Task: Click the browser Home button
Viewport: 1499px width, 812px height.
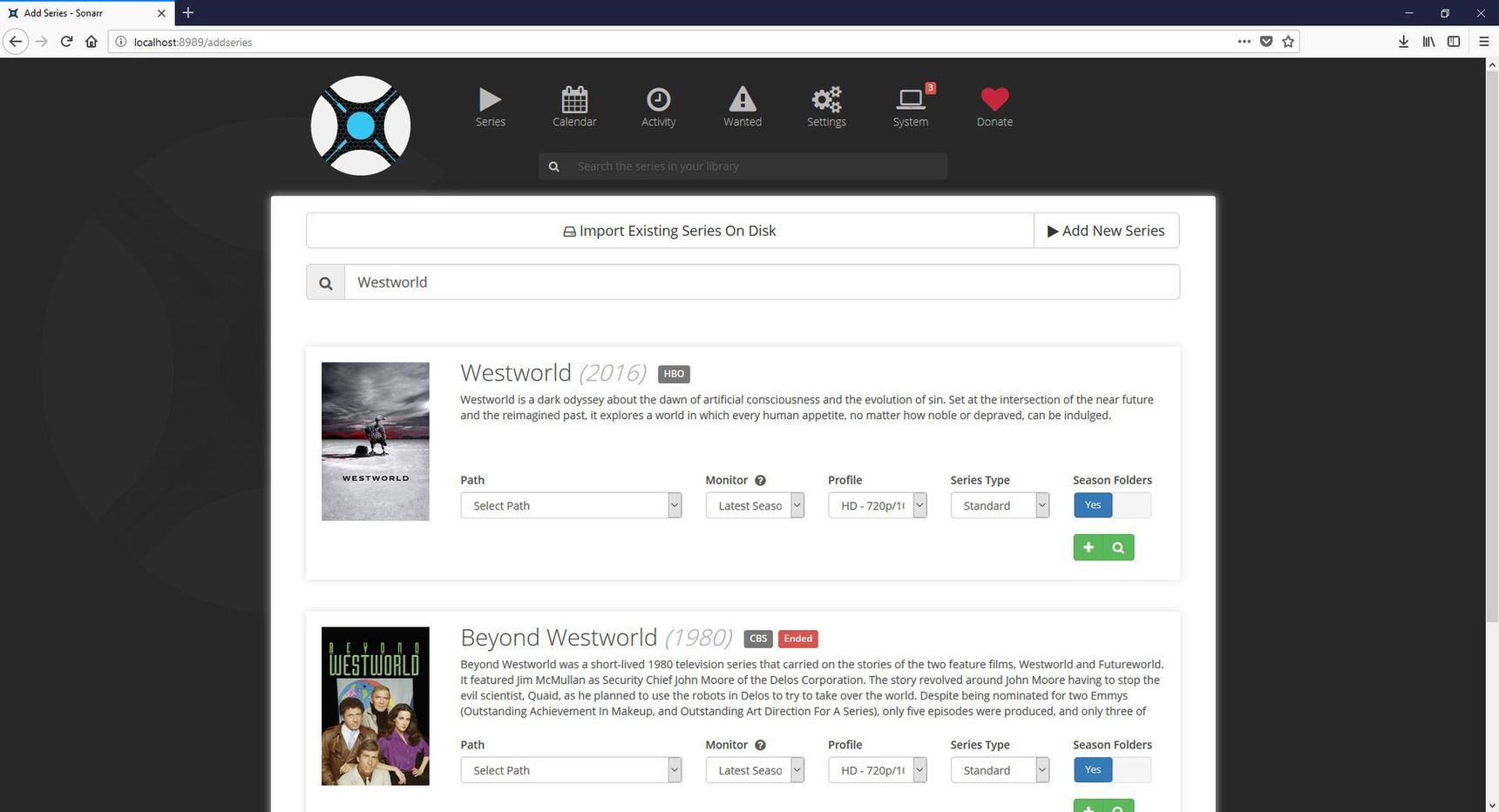Action: pos(92,42)
